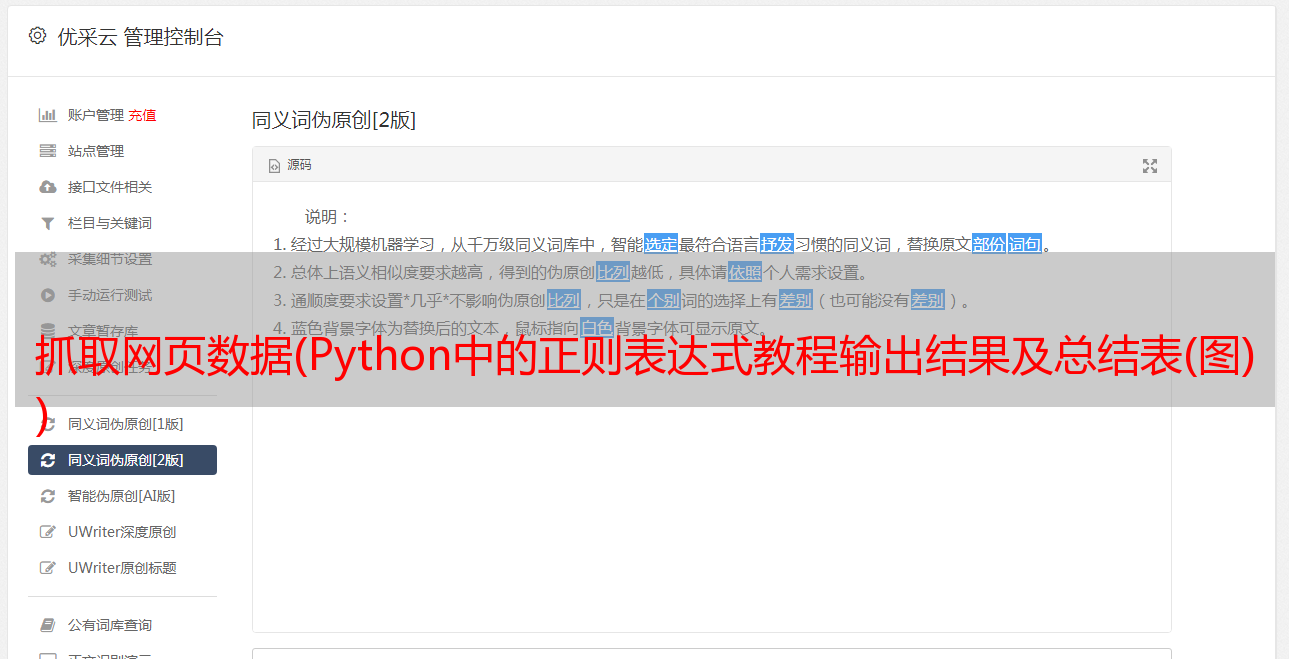1289x659 pixels.
Task: Select the 站点管理 server icon
Action: click(x=47, y=151)
